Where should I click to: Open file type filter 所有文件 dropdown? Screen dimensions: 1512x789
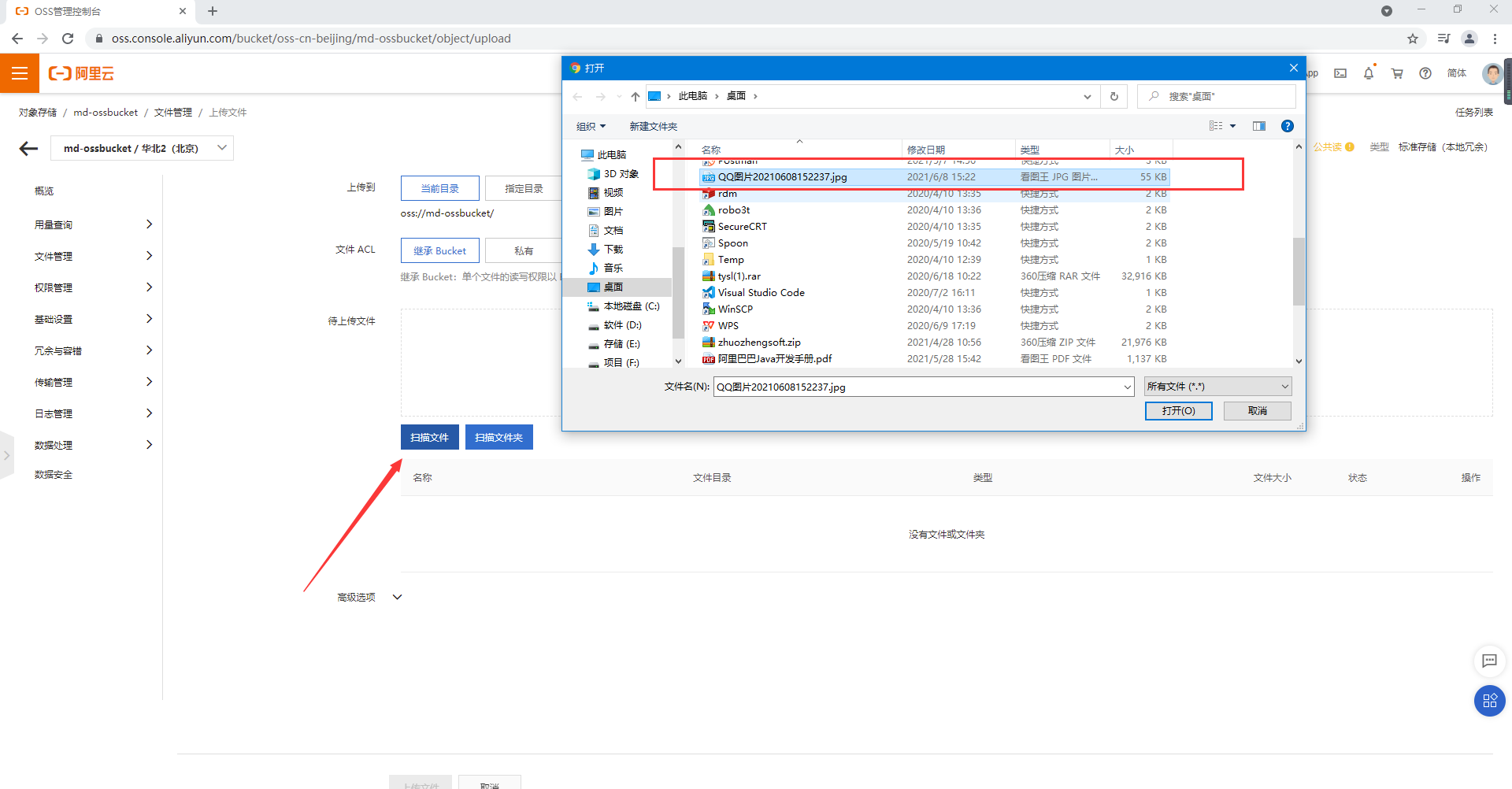pos(1217,387)
